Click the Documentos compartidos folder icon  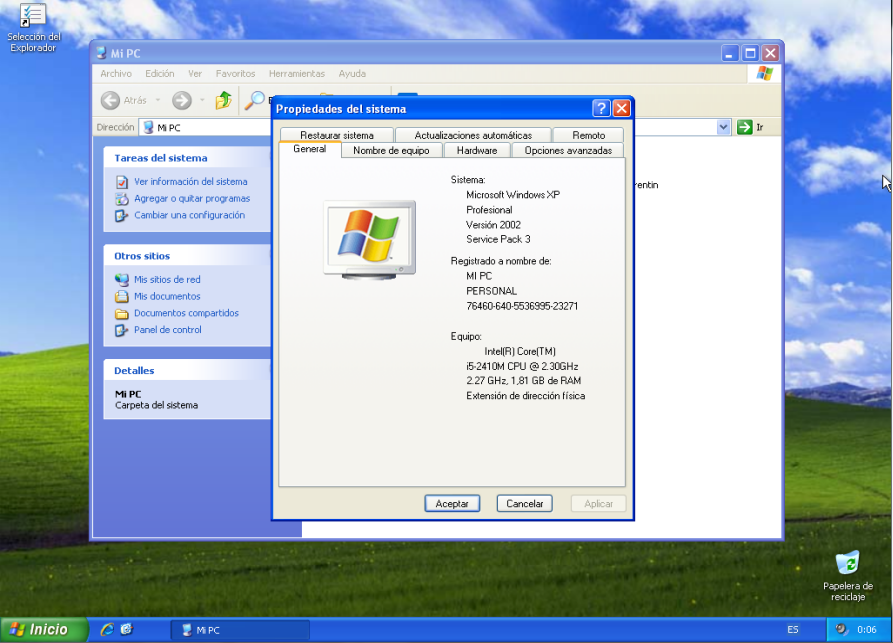coord(122,313)
